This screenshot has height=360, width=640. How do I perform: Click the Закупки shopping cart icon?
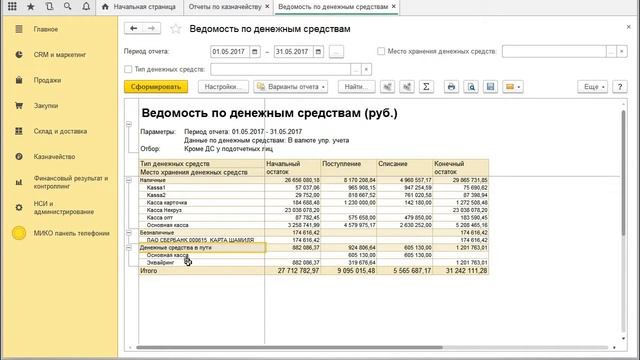point(19,105)
